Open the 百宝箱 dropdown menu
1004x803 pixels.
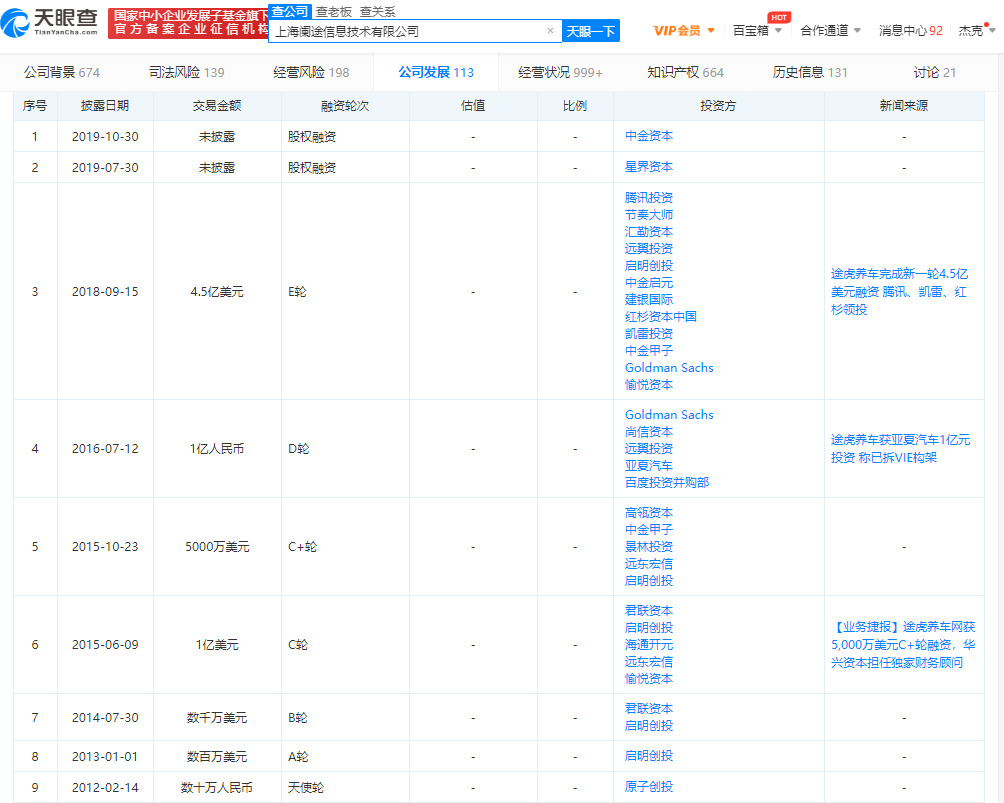(x=757, y=30)
